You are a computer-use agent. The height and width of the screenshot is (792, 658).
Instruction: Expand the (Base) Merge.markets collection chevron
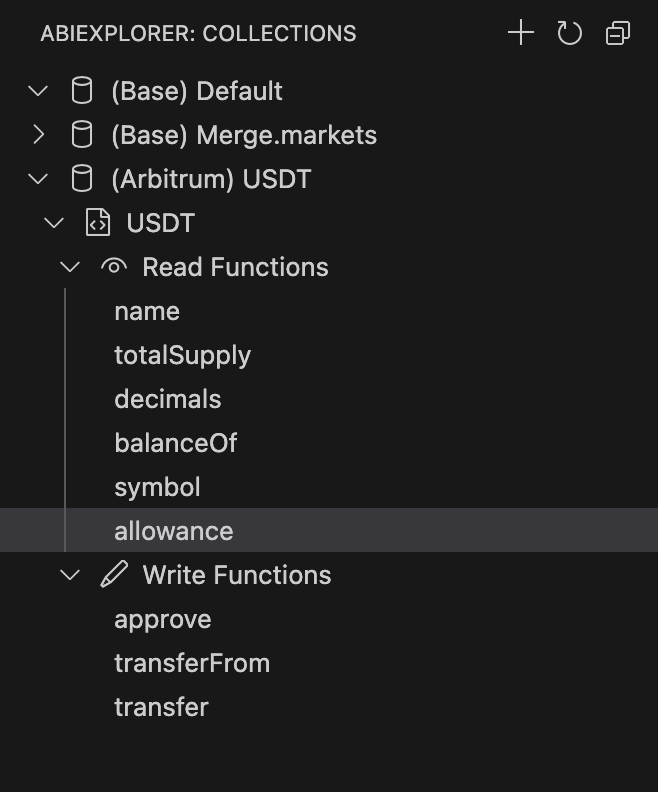tap(38, 134)
